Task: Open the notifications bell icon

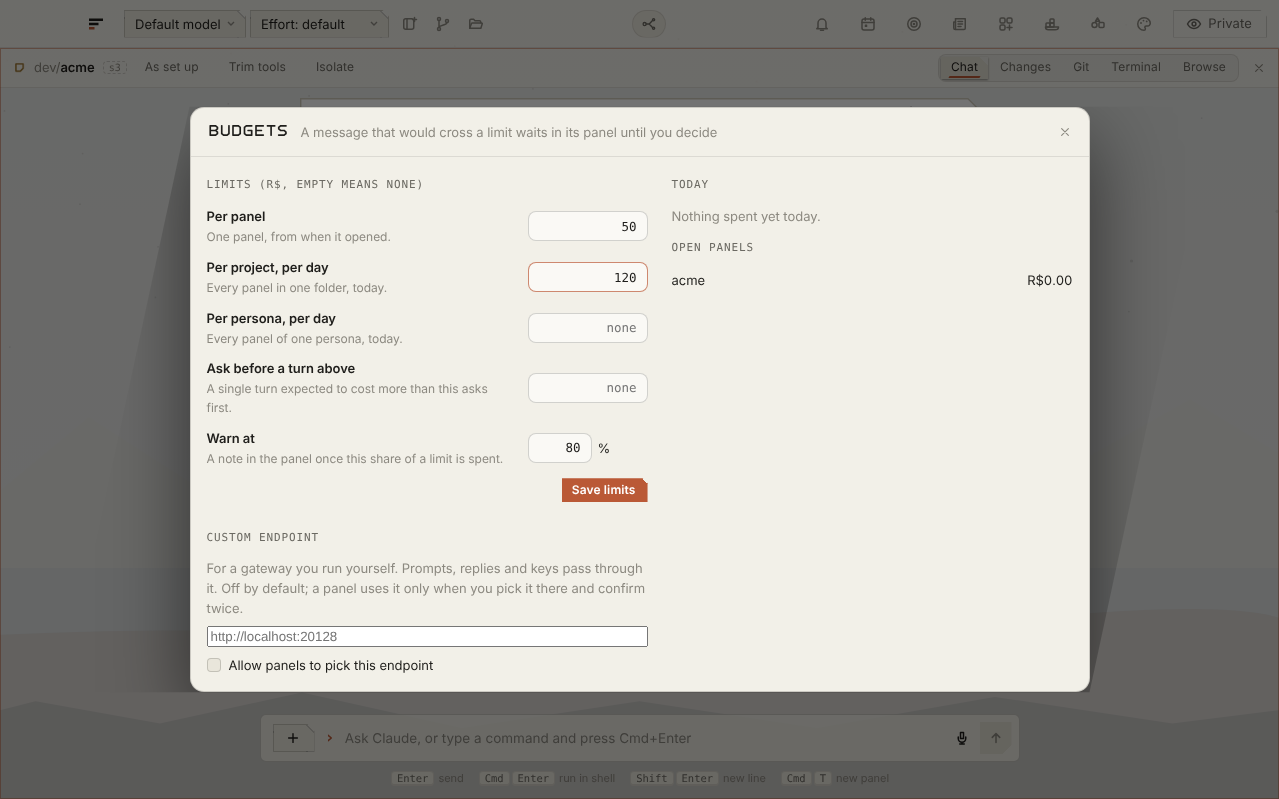Action: 822,24
